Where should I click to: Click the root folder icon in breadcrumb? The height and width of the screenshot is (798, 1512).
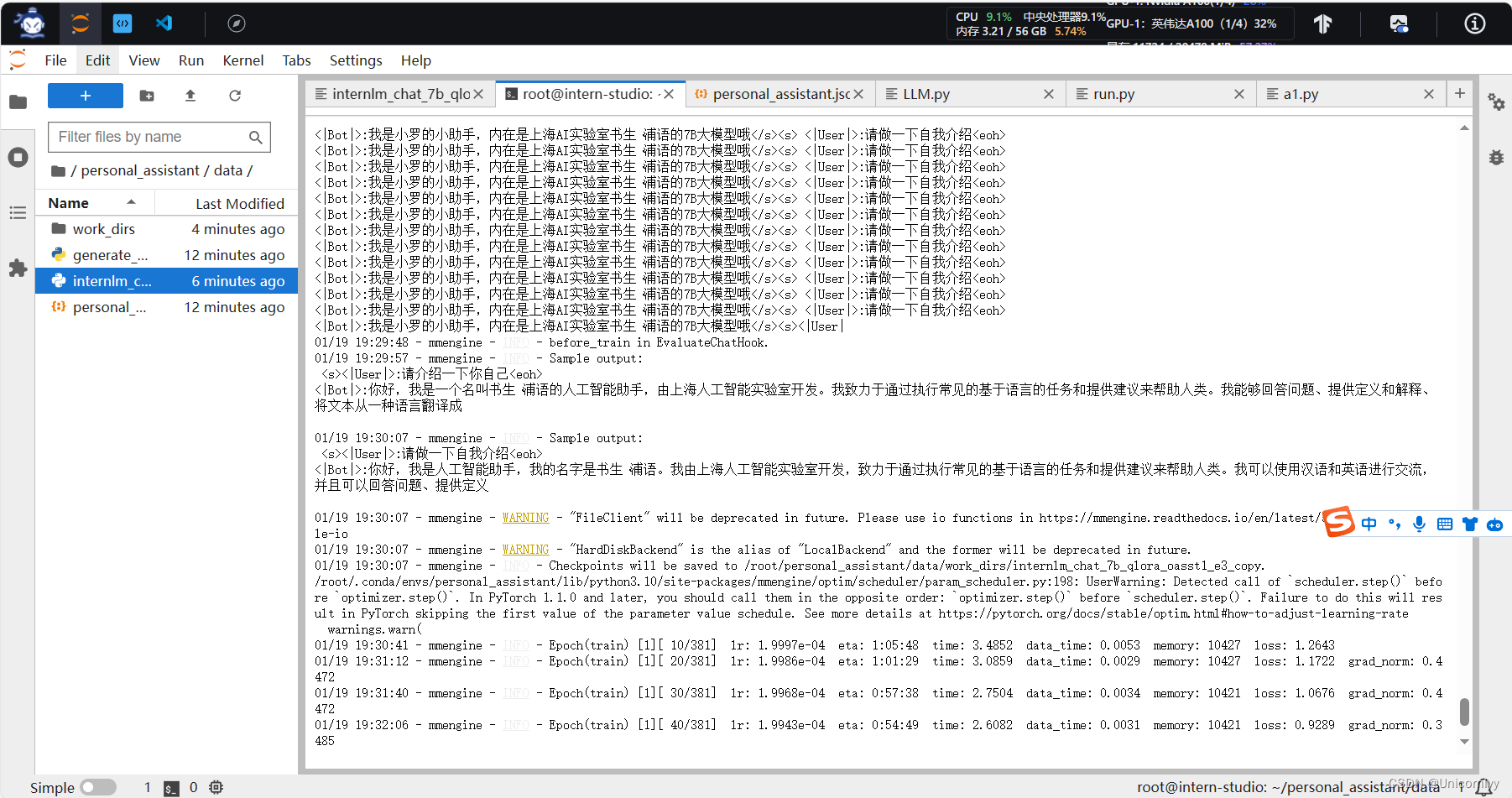58,171
